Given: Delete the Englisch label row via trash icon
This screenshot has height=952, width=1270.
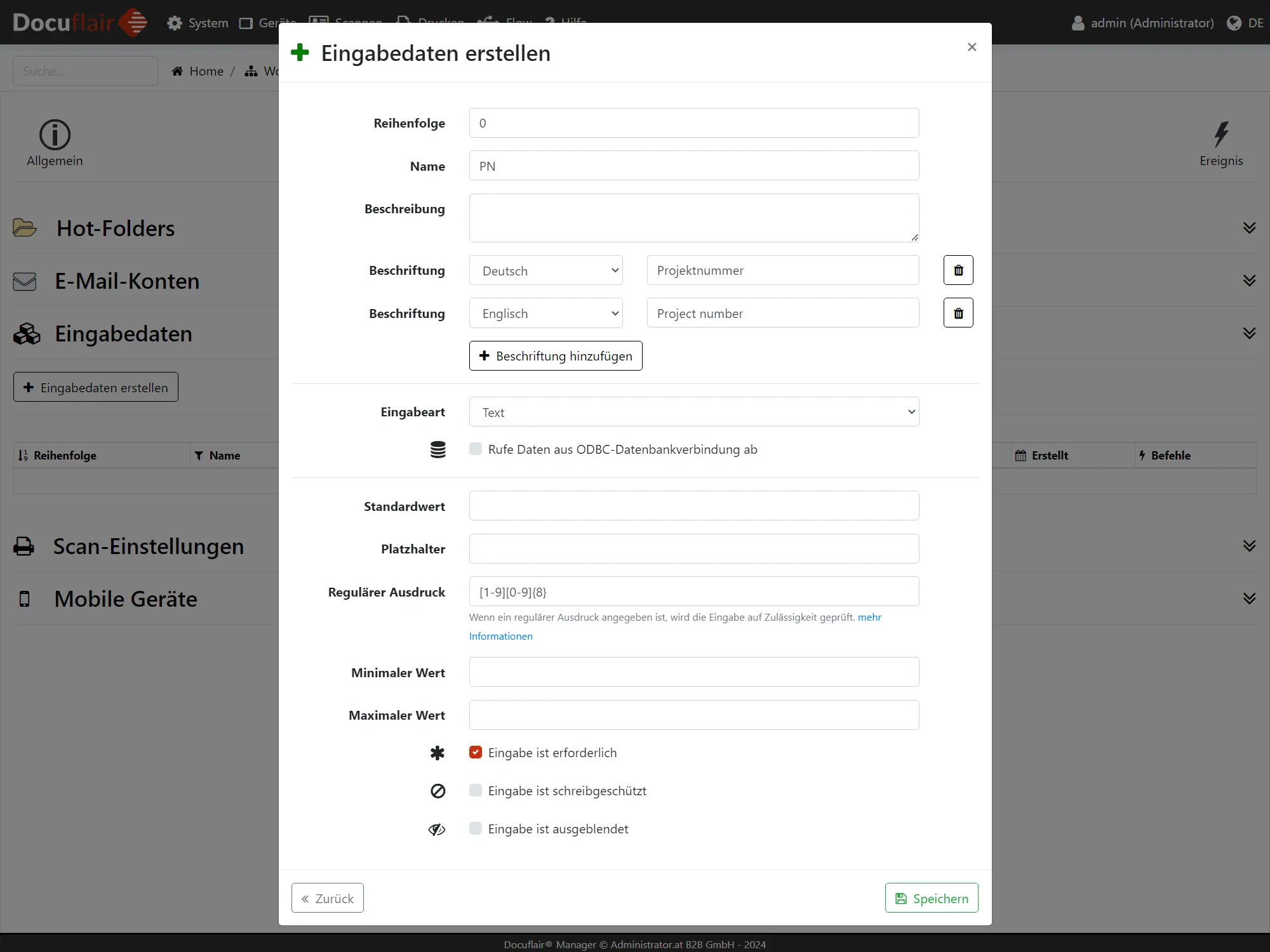Looking at the screenshot, I should pos(958,313).
